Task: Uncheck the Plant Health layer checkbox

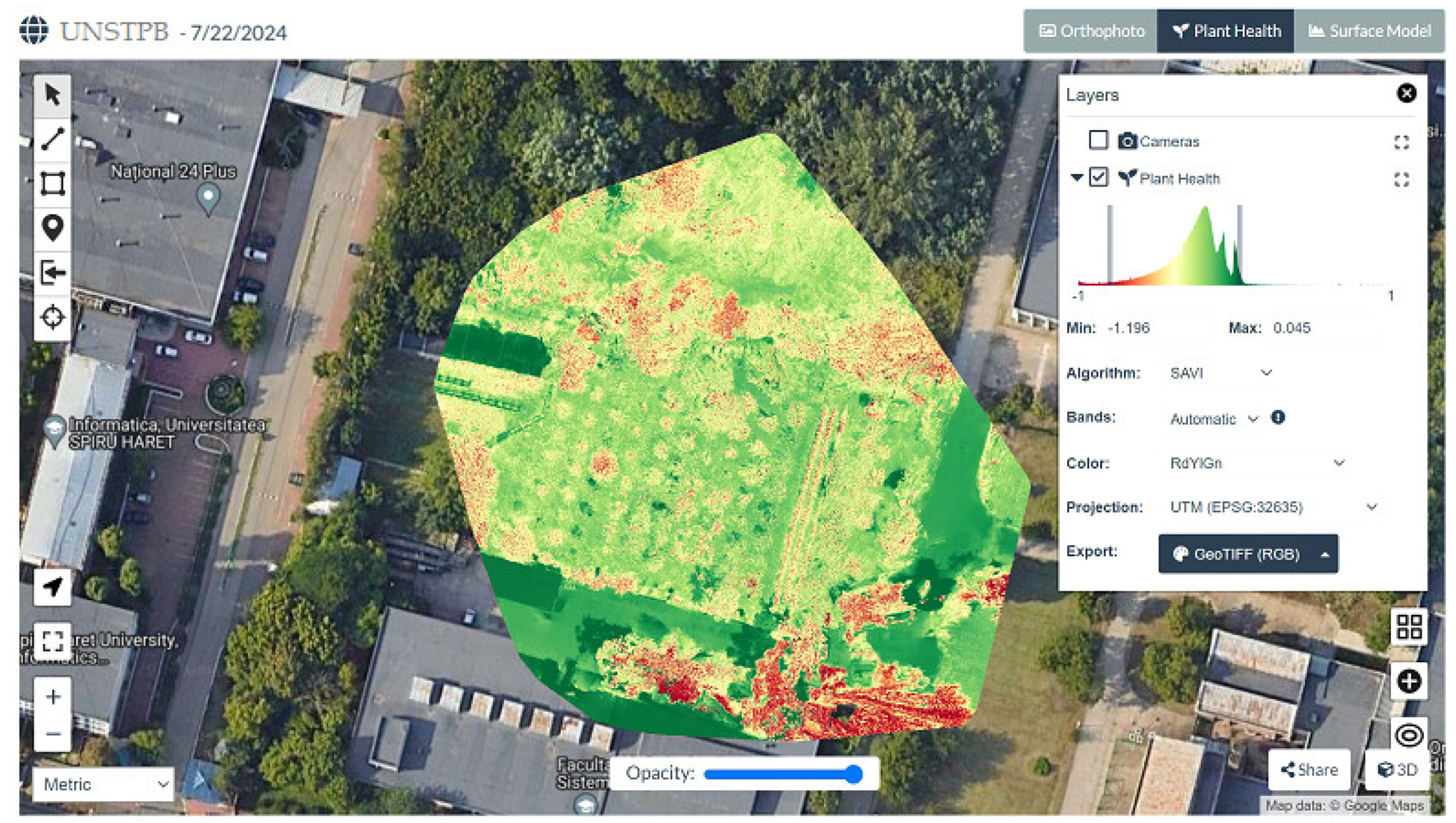Action: click(1098, 178)
